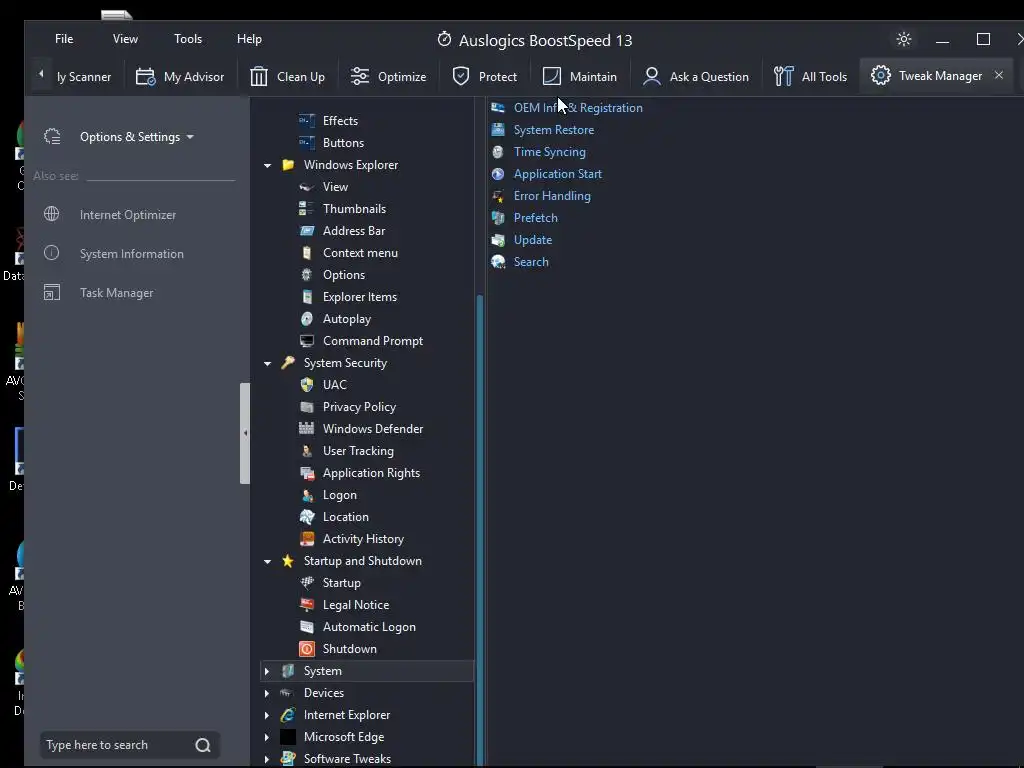Click the Application Rights icon
Image resolution: width=1024 pixels, height=768 pixels.
click(306, 473)
